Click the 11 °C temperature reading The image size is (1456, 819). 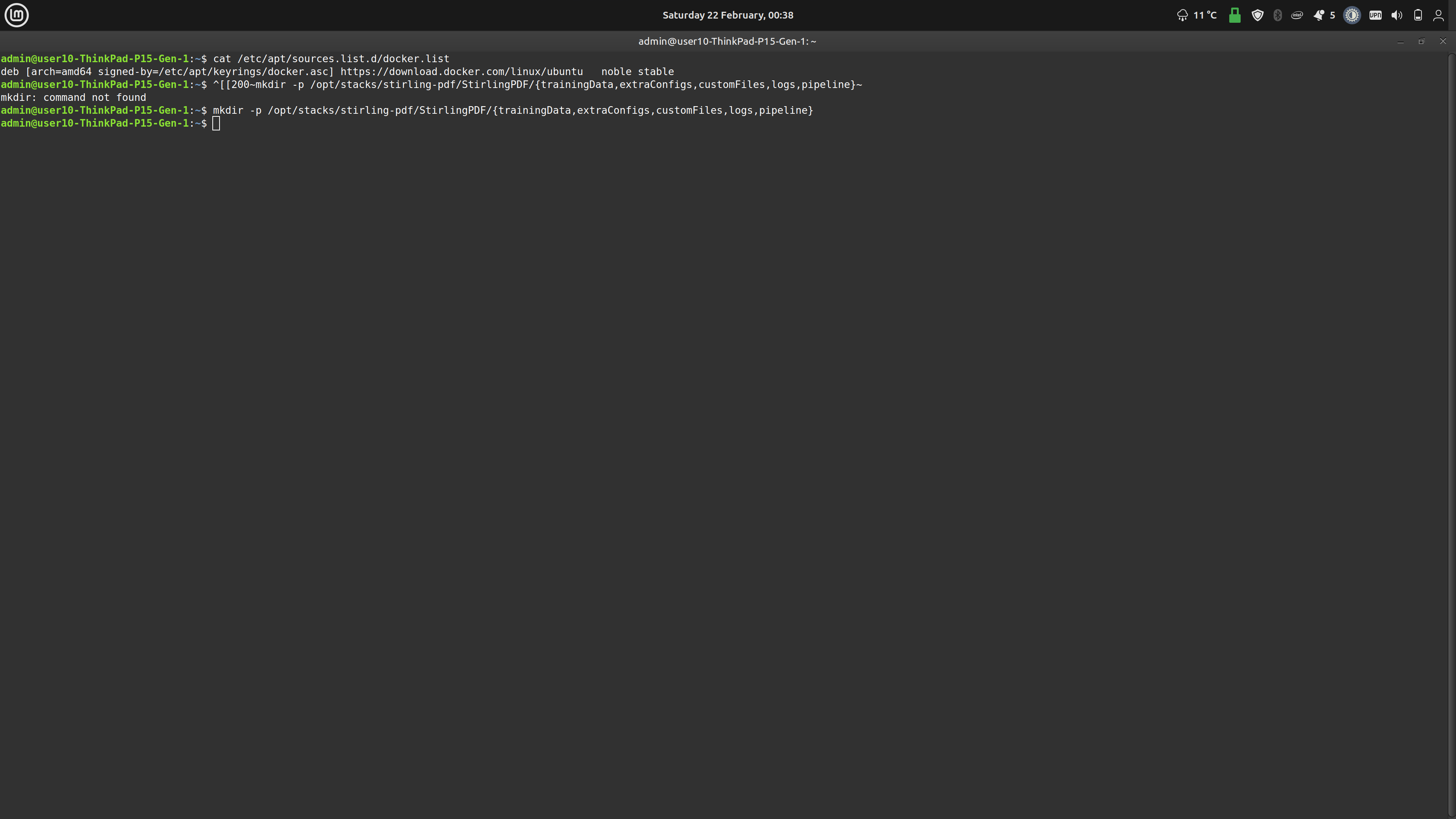pyautogui.click(x=1205, y=15)
